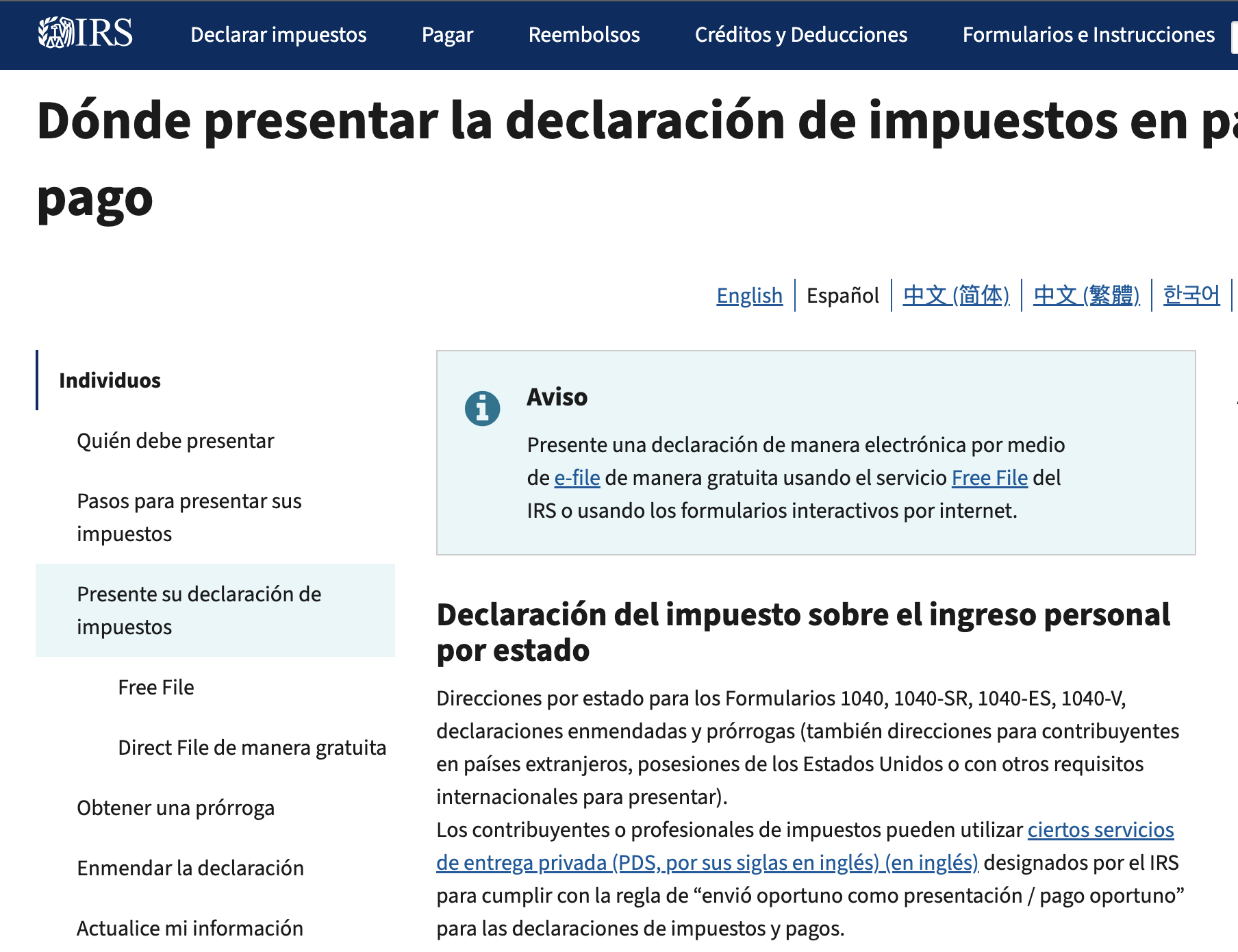Open Pasos para presentar sus impuestos
Screen dimensions: 1238x952
pyautogui.click(x=188, y=517)
